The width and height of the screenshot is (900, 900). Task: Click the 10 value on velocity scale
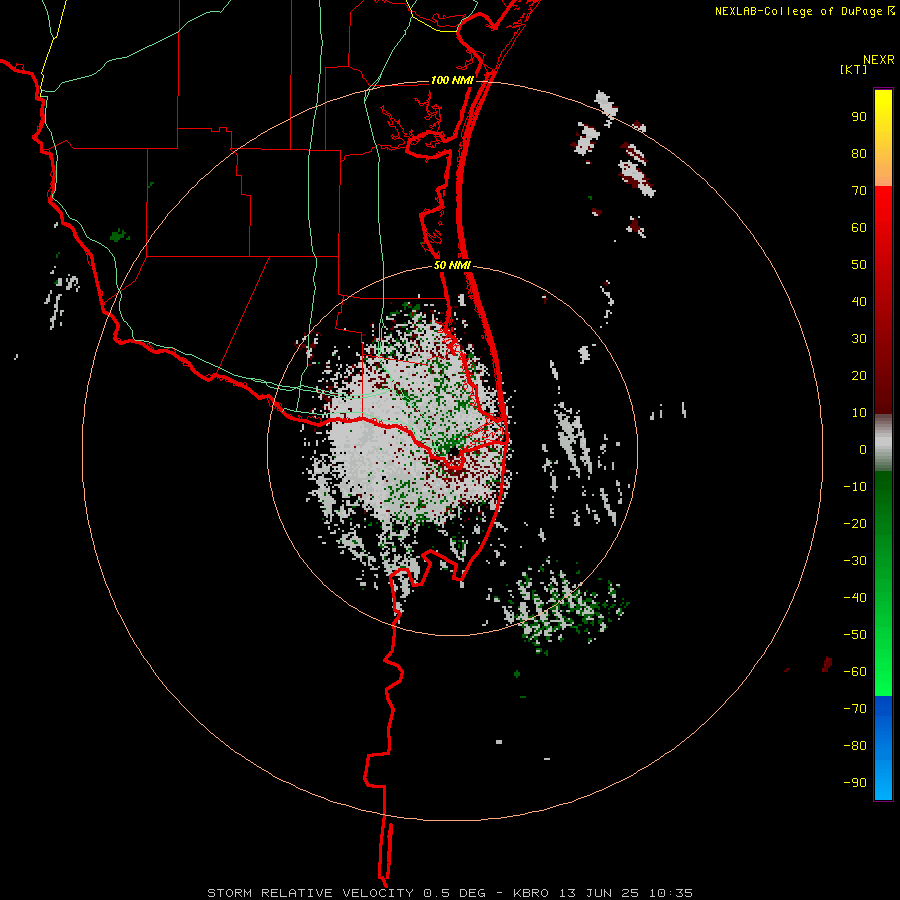coord(859,413)
